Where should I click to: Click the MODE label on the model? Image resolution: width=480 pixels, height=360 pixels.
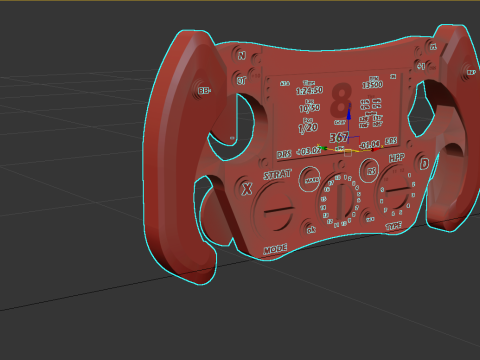pyautogui.click(x=275, y=250)
